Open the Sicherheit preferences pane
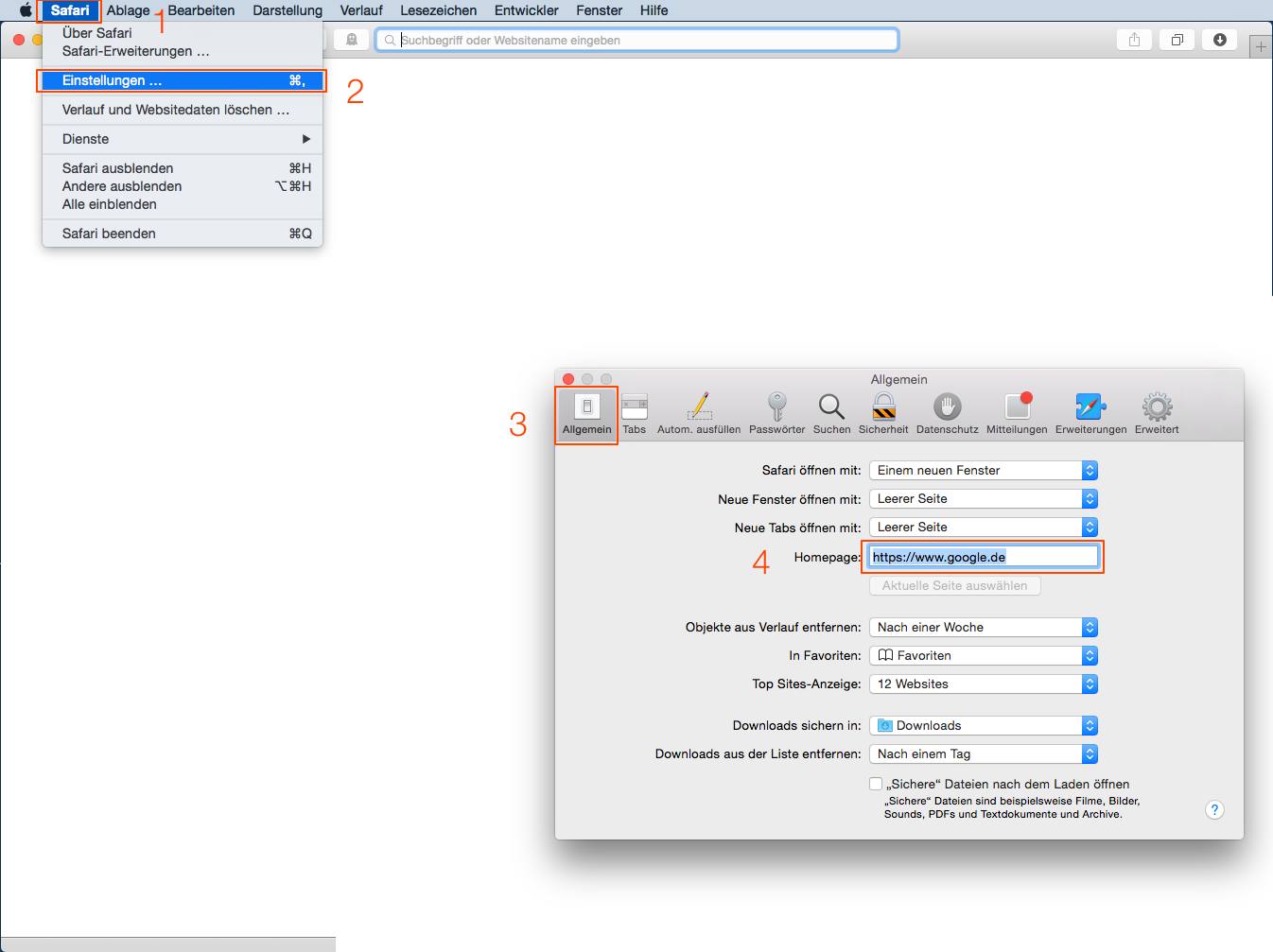 point(883,413)
